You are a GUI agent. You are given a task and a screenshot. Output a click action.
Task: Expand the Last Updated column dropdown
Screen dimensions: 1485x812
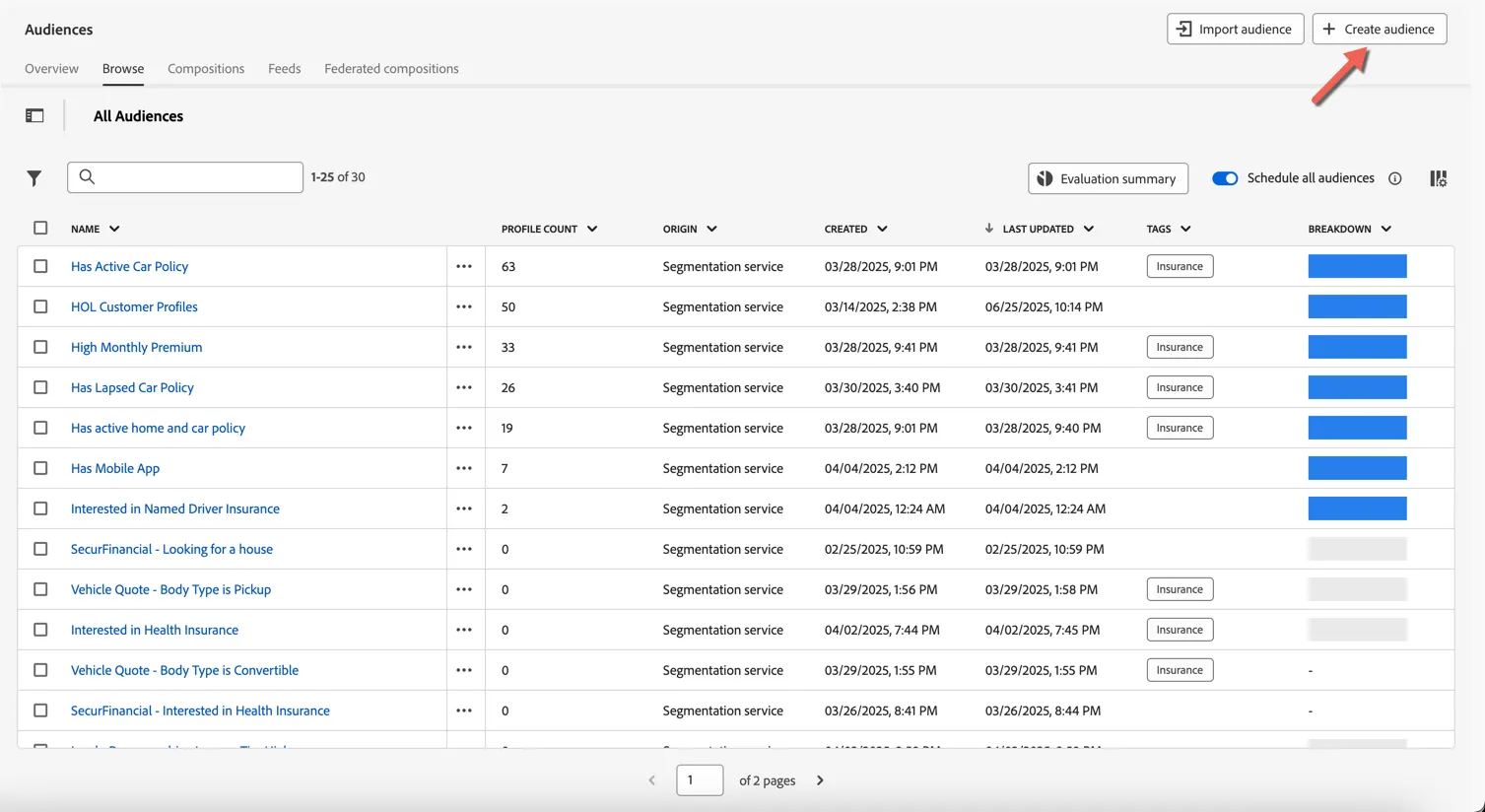[1089, 229]
